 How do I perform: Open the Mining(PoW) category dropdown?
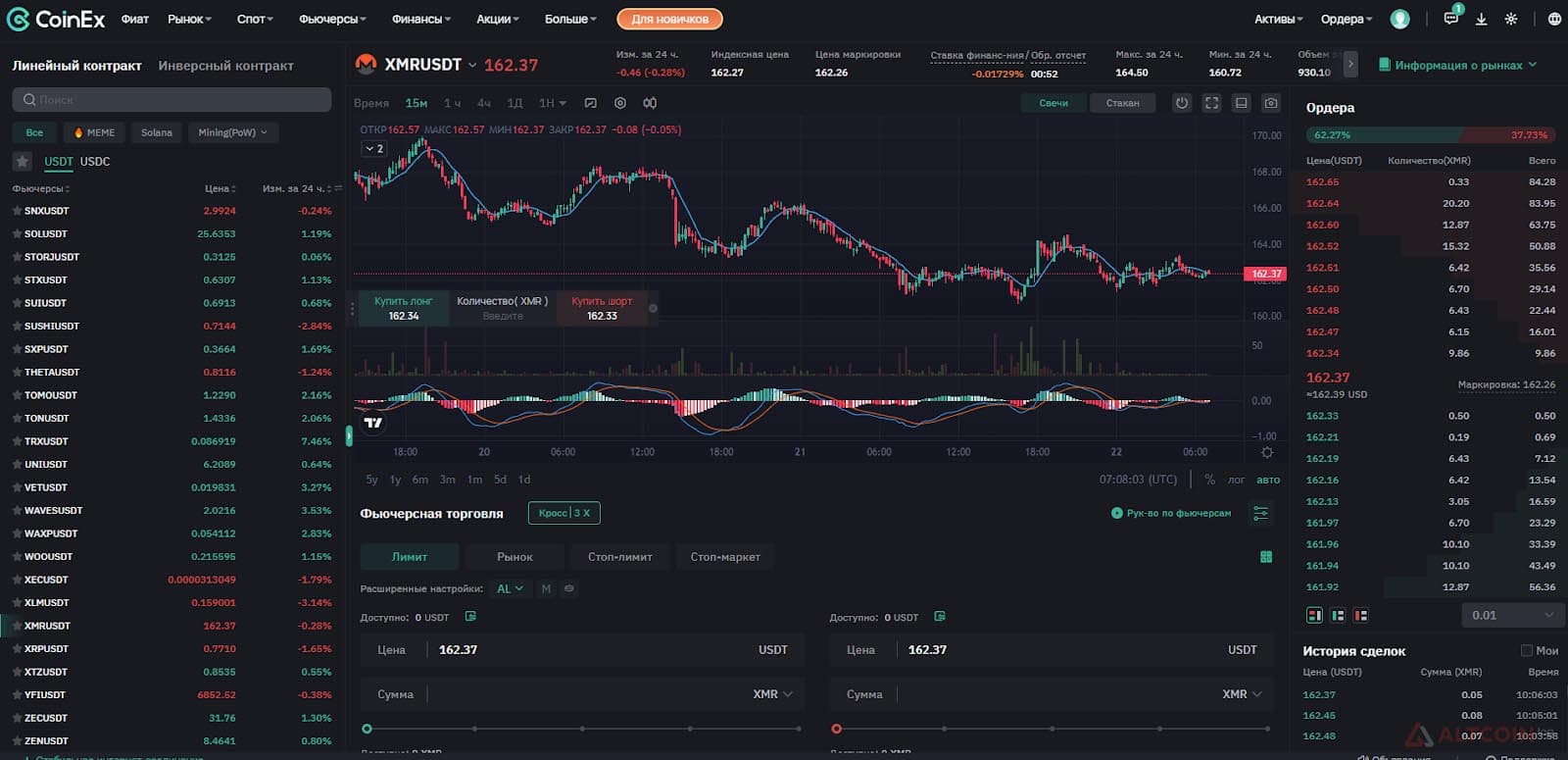click(232, 132)
